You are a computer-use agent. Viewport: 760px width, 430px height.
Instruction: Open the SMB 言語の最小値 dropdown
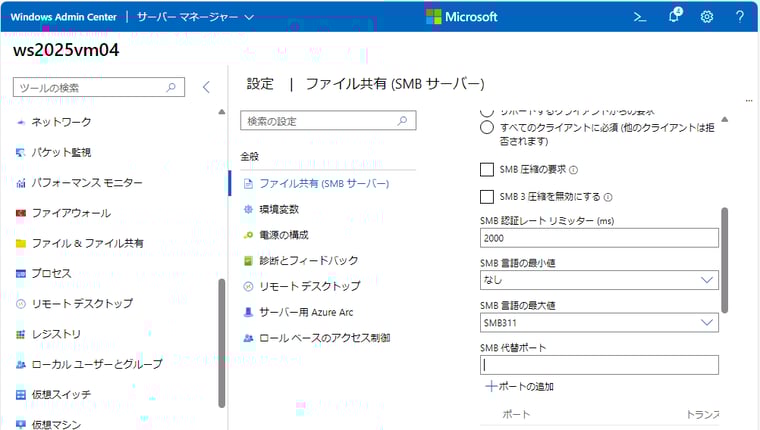(599, 280)
